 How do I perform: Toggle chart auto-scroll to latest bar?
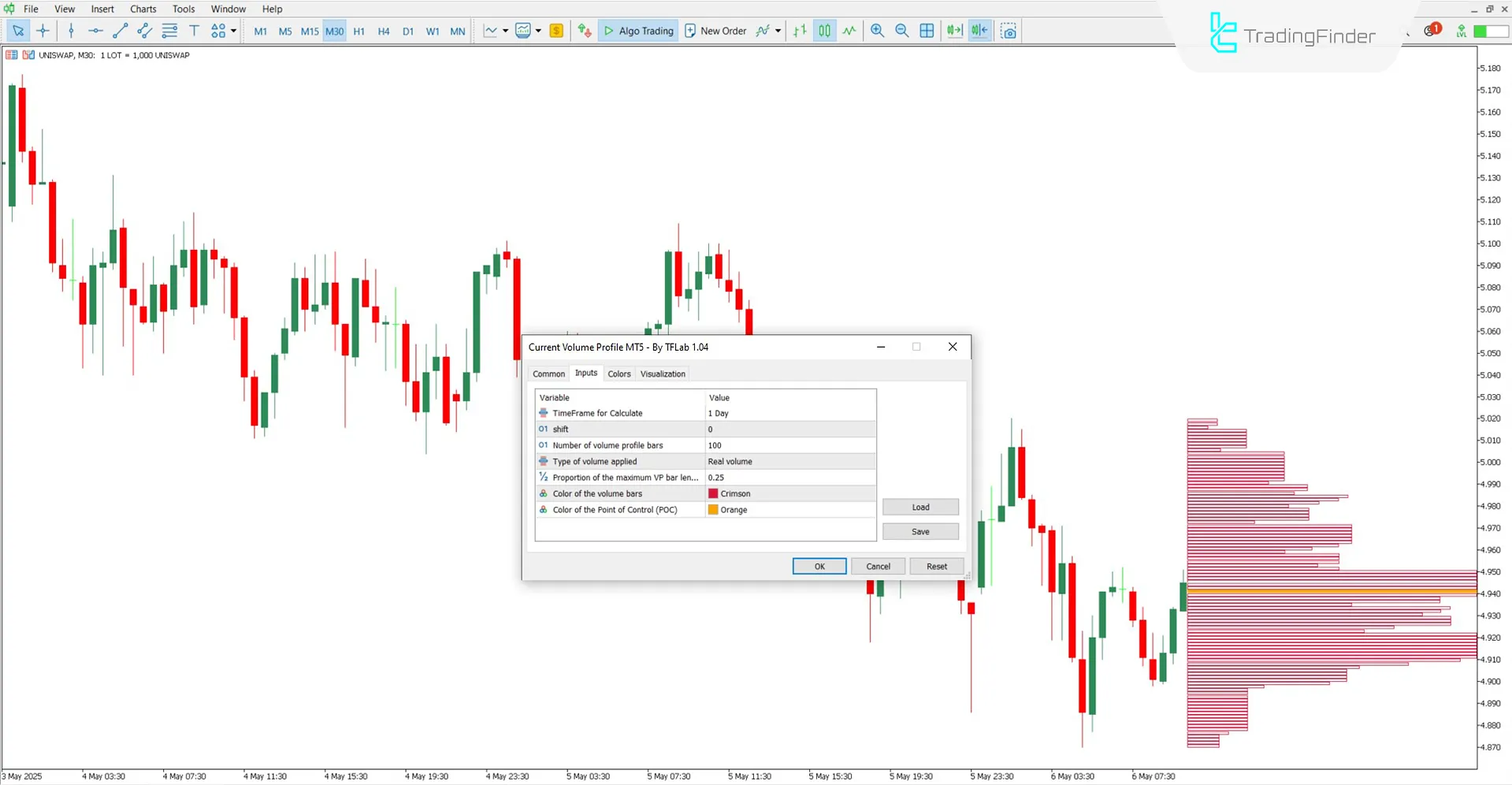click(954, 31)
